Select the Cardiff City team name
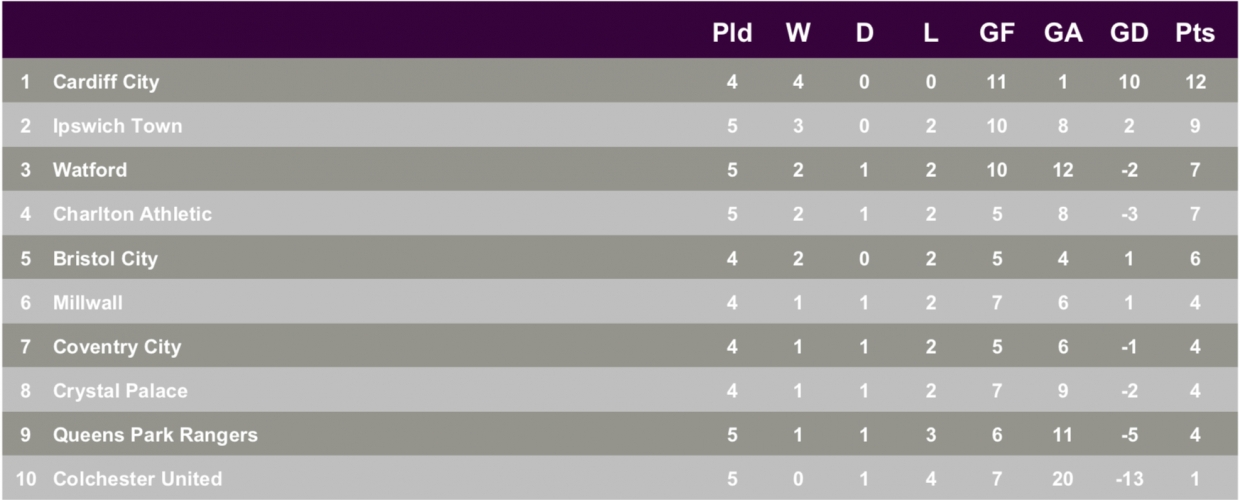The width and height of the screenshot is (1240, 500). coord(105,82)
